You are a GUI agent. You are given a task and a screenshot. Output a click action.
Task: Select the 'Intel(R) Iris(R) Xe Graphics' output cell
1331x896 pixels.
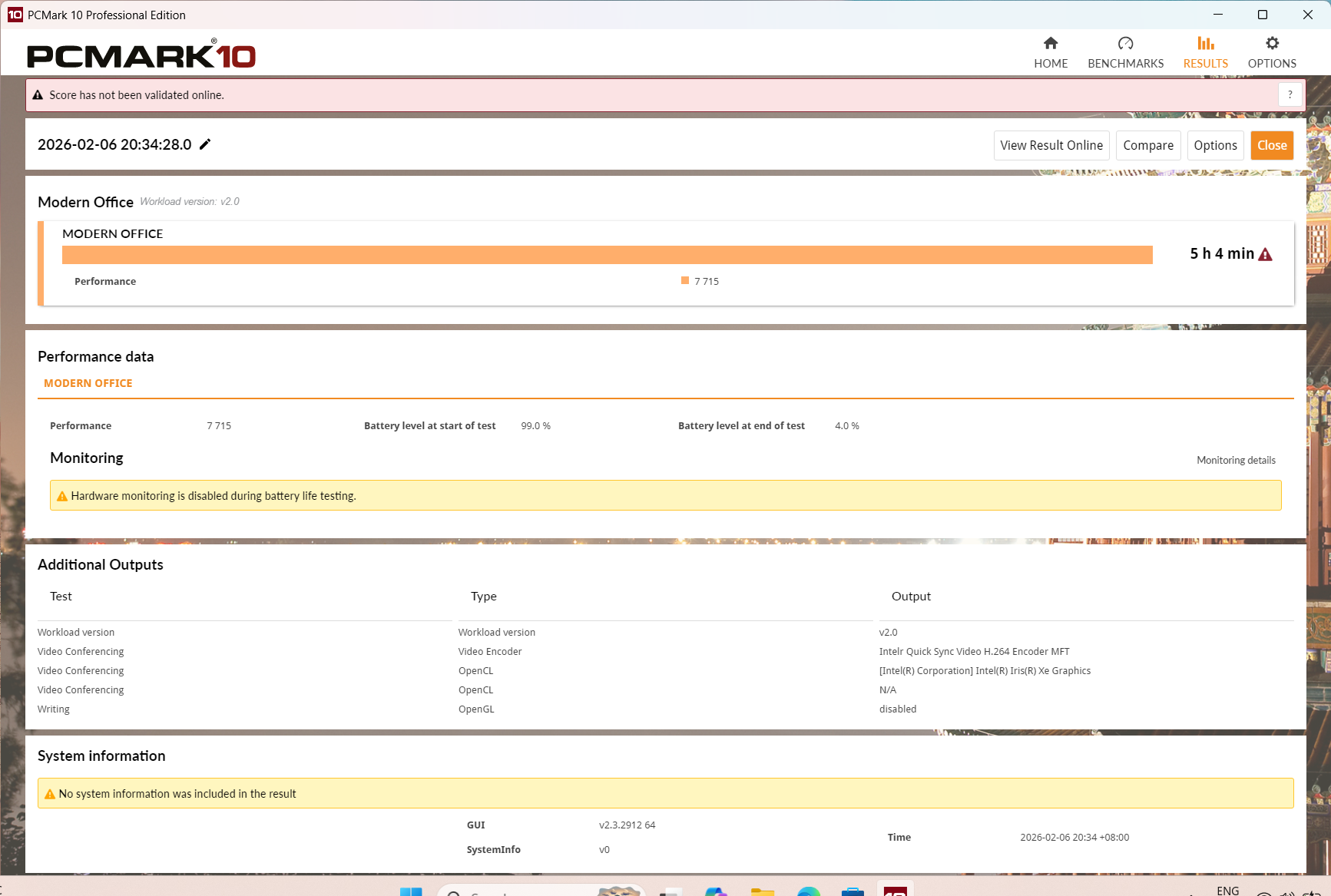985,671
